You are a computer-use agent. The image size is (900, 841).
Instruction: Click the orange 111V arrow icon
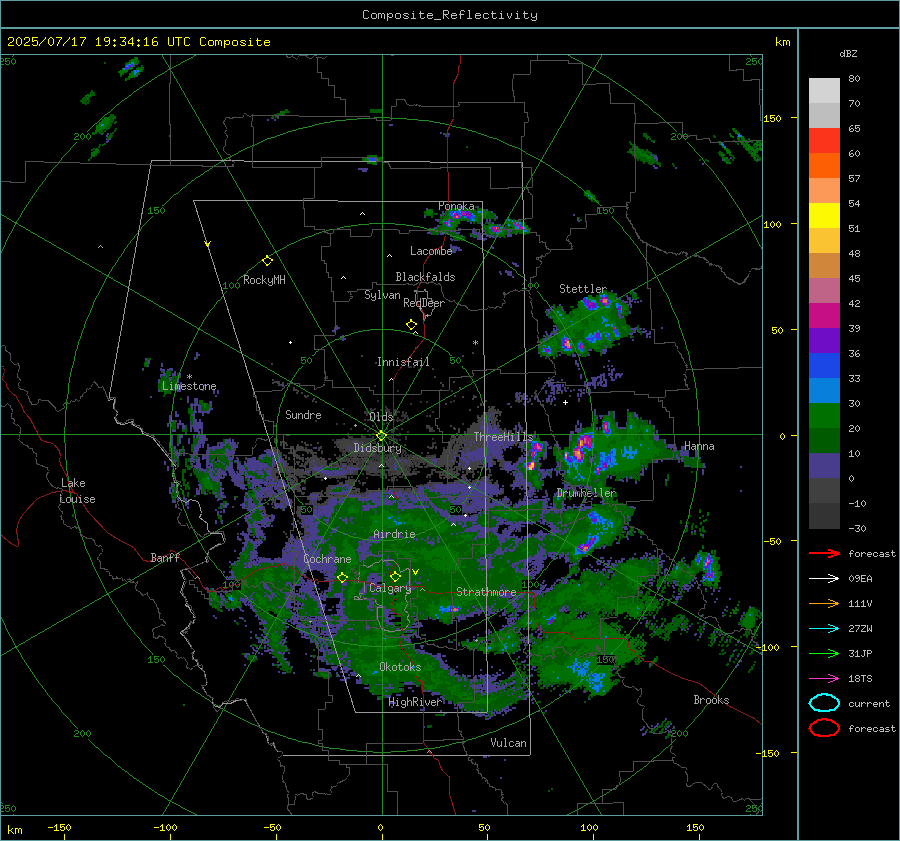click(824, 603)
